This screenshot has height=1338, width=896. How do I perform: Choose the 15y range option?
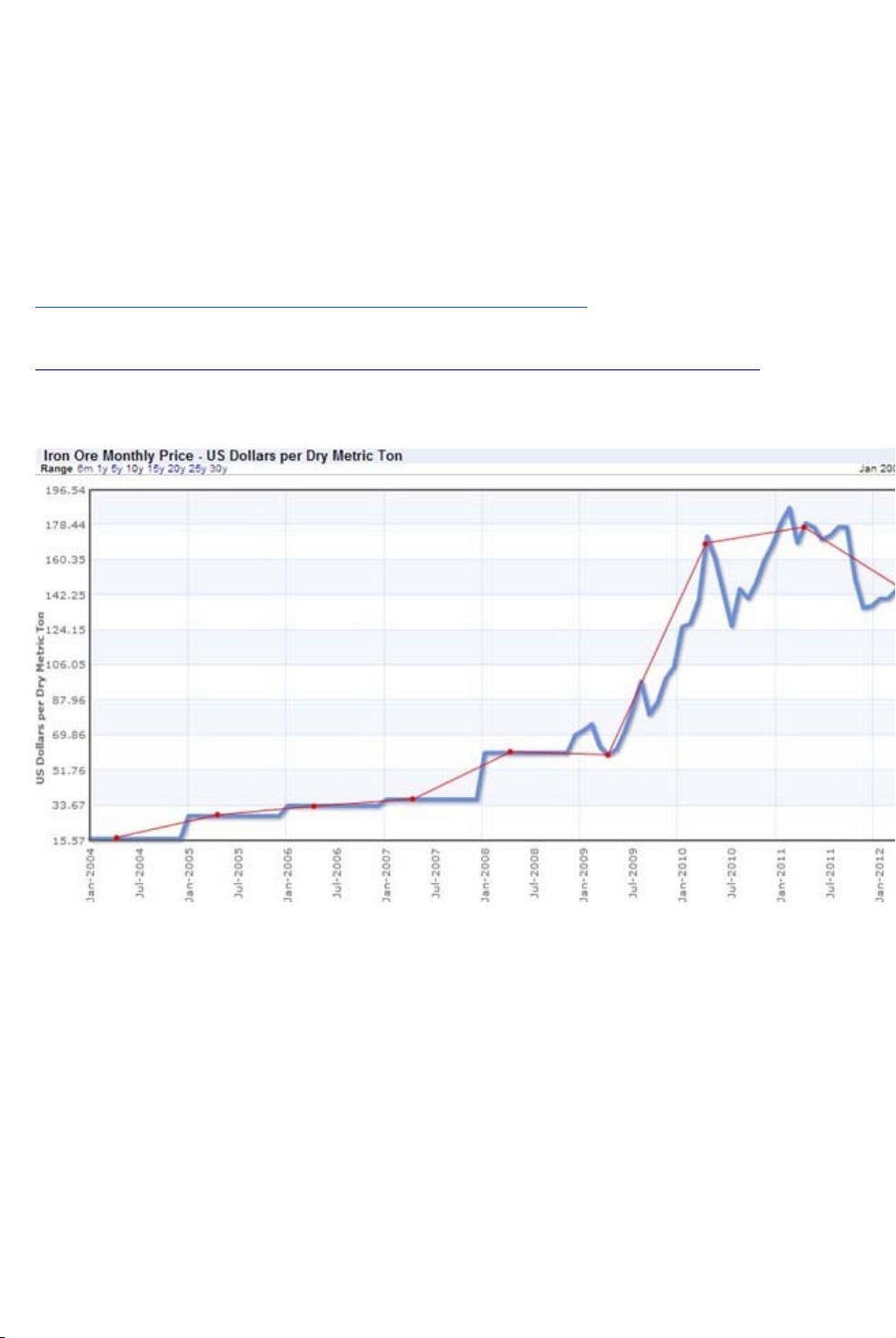pos(155,469)
